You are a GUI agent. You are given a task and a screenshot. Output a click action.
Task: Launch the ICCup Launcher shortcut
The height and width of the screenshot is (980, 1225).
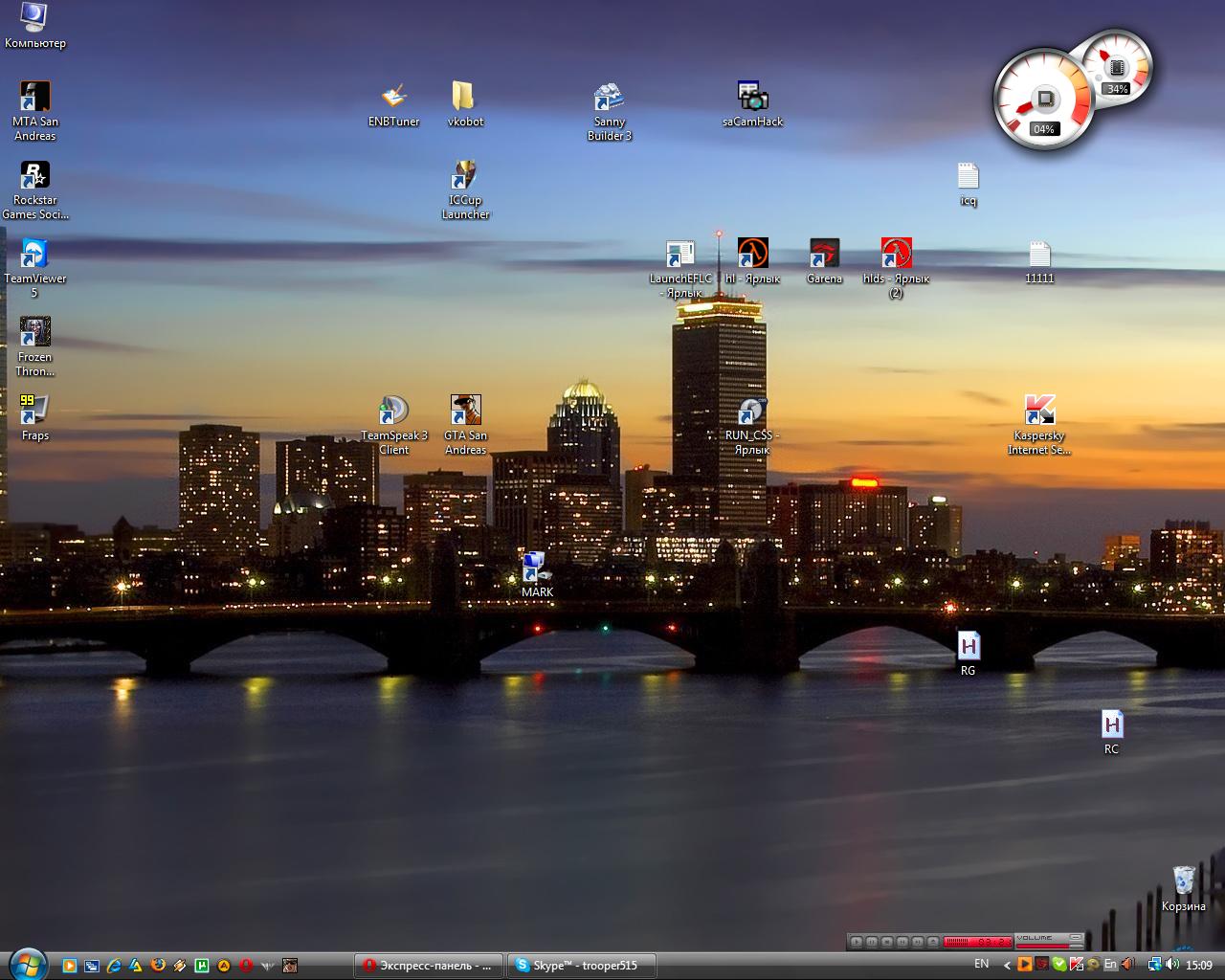coord(465,176)
